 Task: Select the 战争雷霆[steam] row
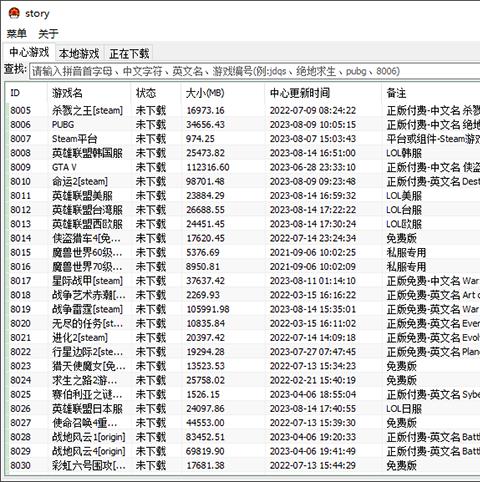click(x=243, y=309)
